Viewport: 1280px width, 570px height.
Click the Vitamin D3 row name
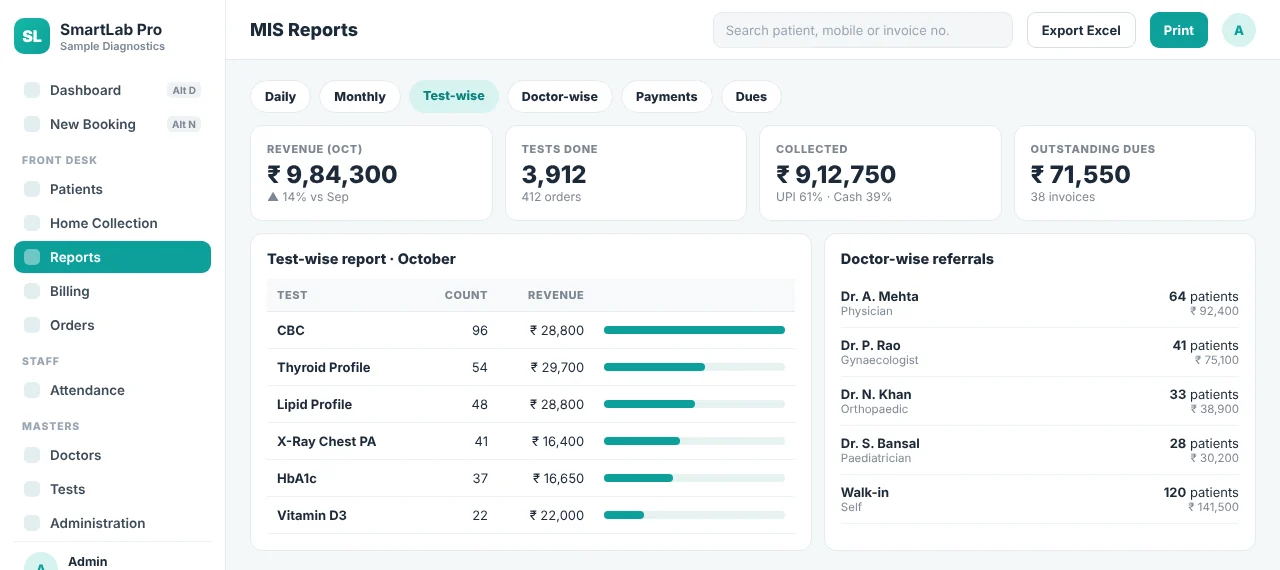click(x=312, y=515)
